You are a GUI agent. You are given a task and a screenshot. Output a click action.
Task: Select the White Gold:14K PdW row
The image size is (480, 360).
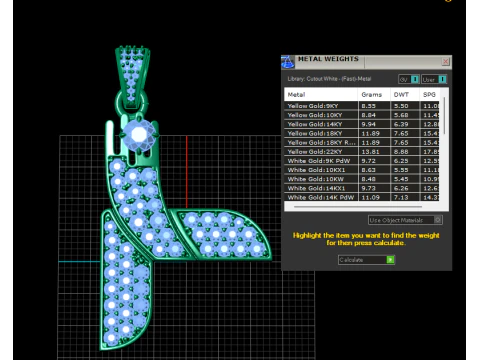[363, 197]
